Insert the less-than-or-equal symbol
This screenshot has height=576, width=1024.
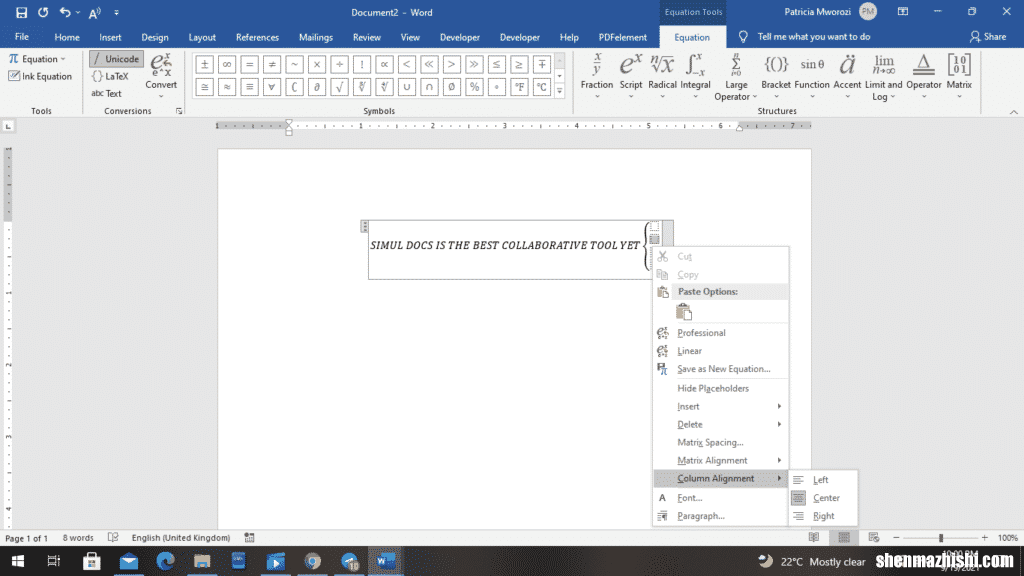tap(496, 65)
